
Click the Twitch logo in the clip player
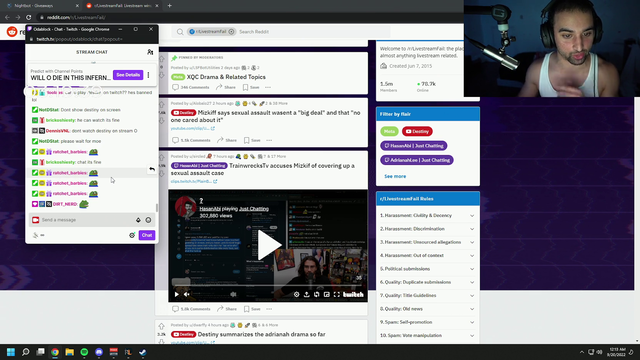[353, 294]
